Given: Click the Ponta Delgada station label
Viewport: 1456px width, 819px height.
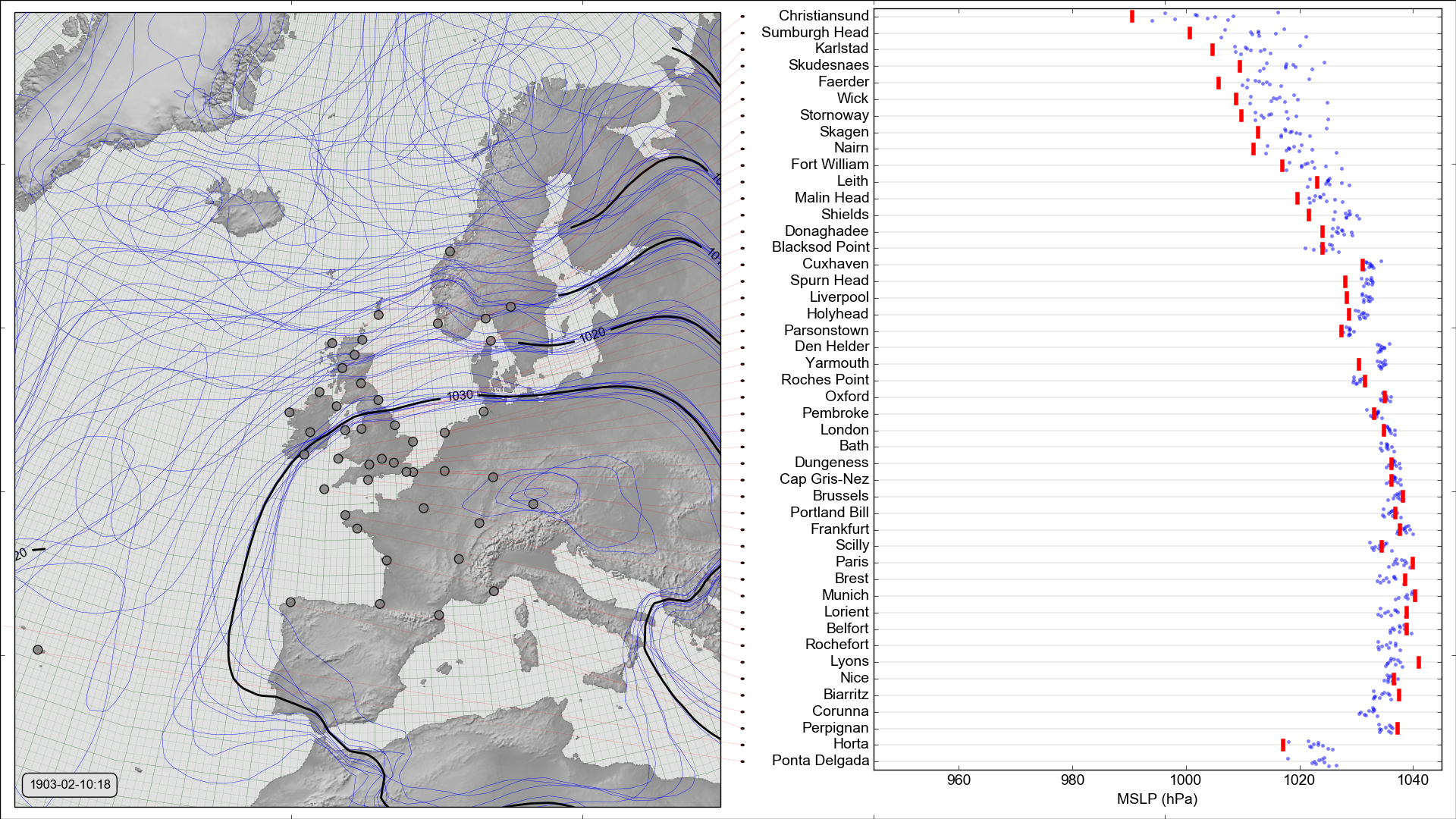Looking at the screenshot, I should pyautogui.click(x=820, y=760).
